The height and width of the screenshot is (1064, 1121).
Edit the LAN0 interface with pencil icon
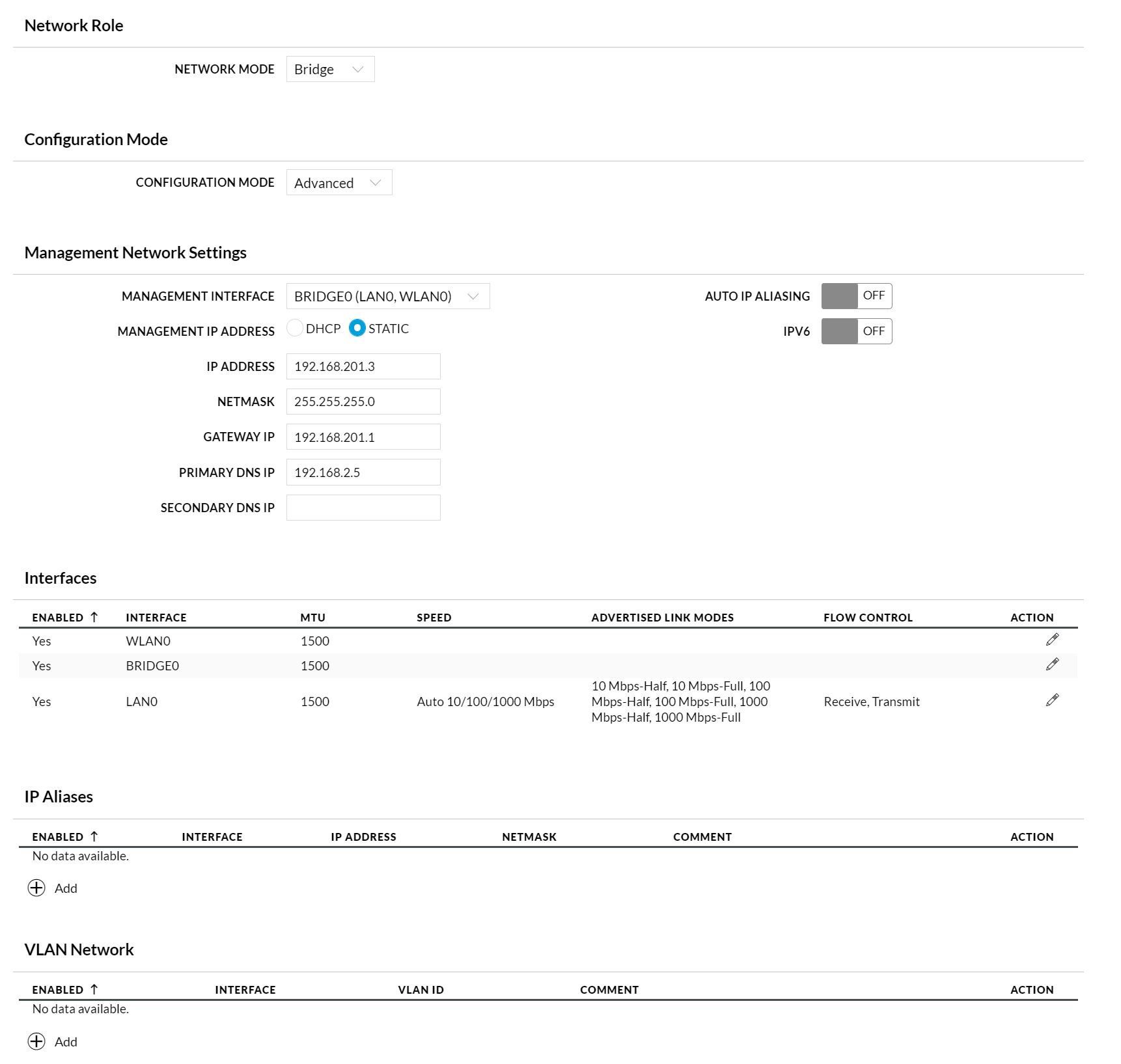click(x=1052, y=700)
